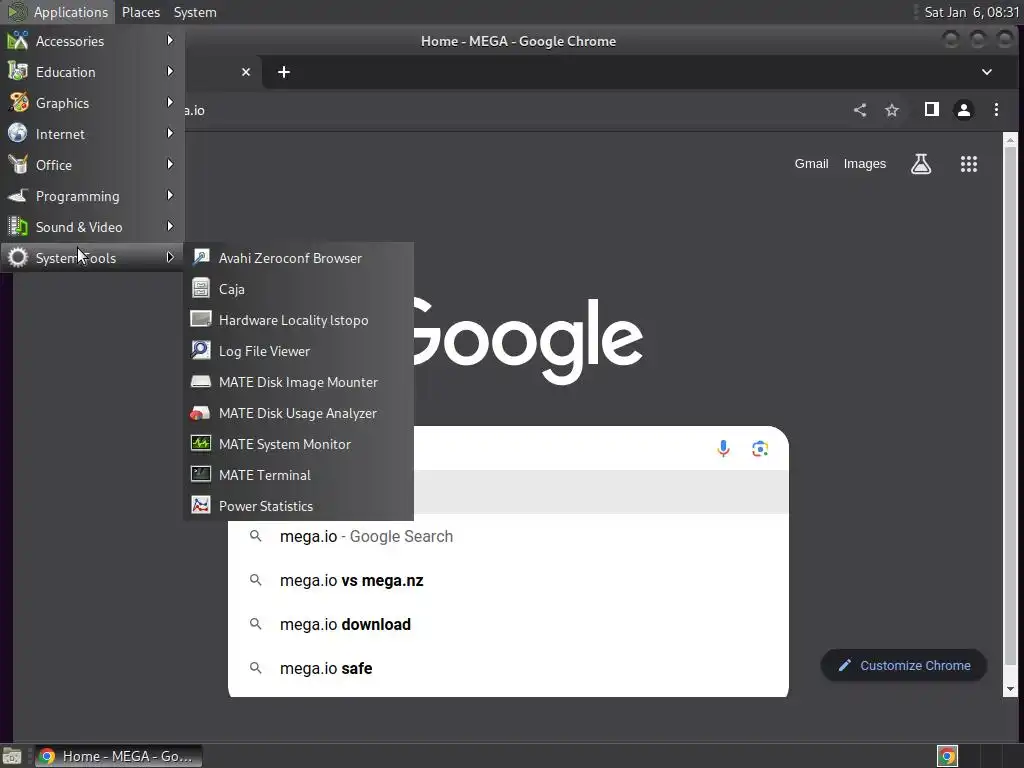
Task: Expand the Internet submenu arrow
Action: [170, 133]
